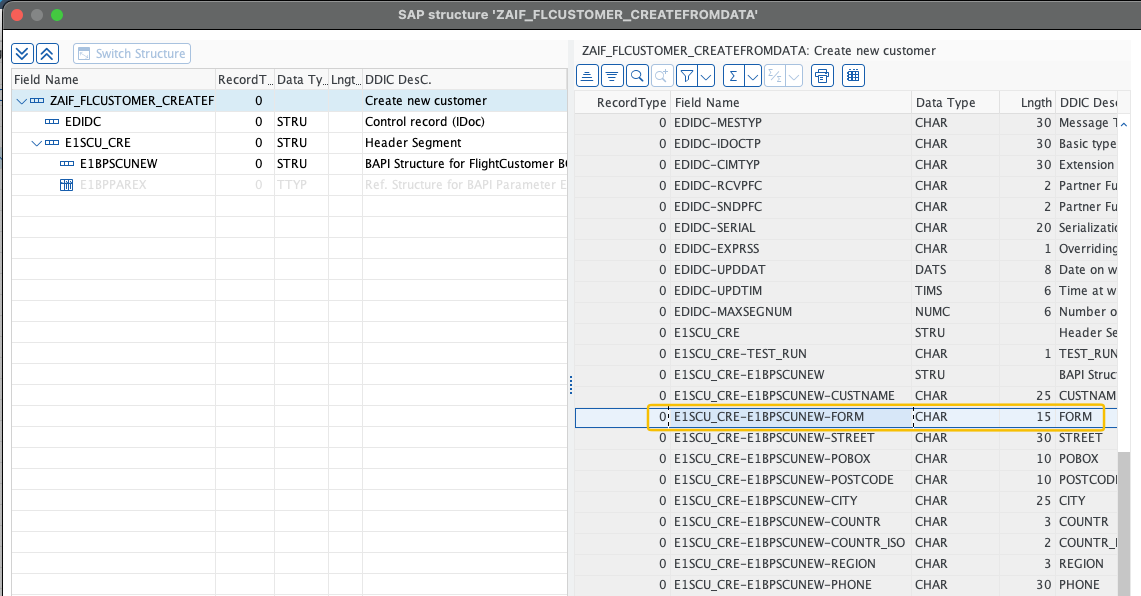This screenshot has height=596, width=1141.
Task: Click the table type icon beside E1BPPAREX
Action: pyautogui.click(x=66, y=185)
